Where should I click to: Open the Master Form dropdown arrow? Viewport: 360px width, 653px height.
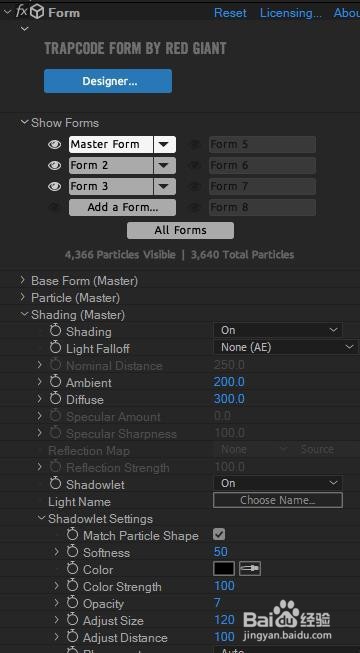tap(164, 145)
